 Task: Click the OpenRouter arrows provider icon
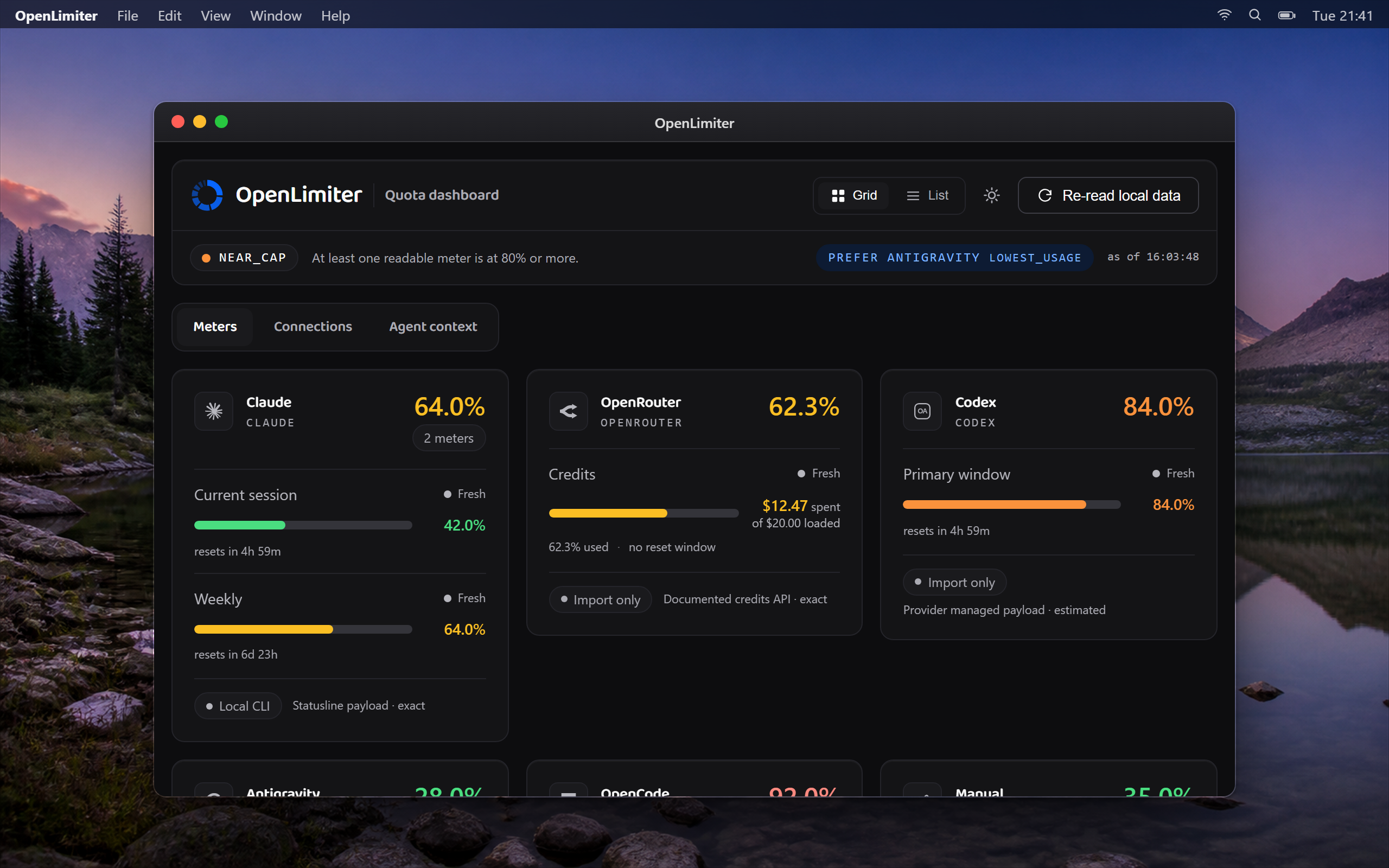(x=568, y=411)
